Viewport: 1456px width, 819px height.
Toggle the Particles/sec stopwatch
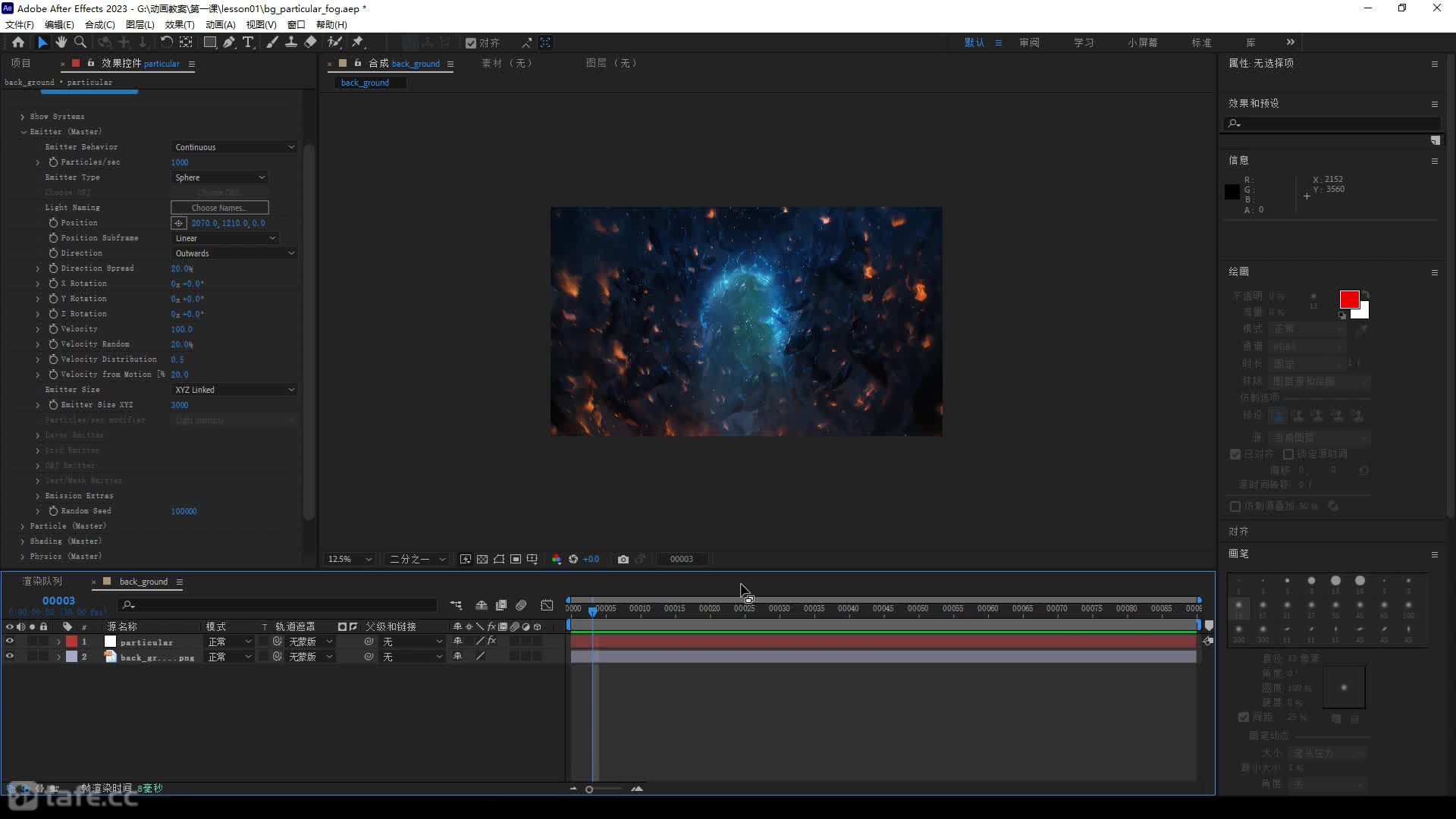click(x=53, y=162)
